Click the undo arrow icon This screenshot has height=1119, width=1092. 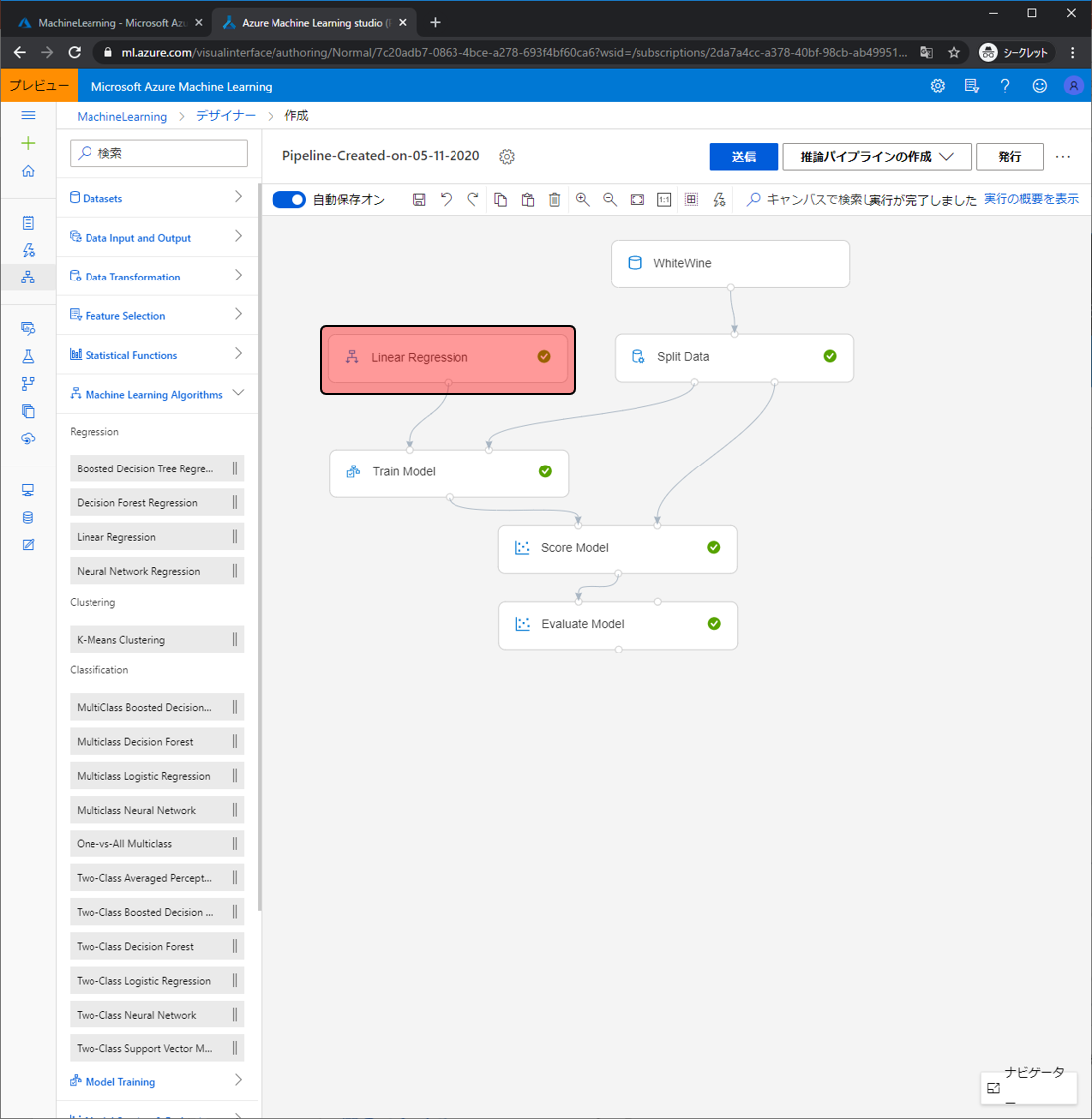coord(446,200)
